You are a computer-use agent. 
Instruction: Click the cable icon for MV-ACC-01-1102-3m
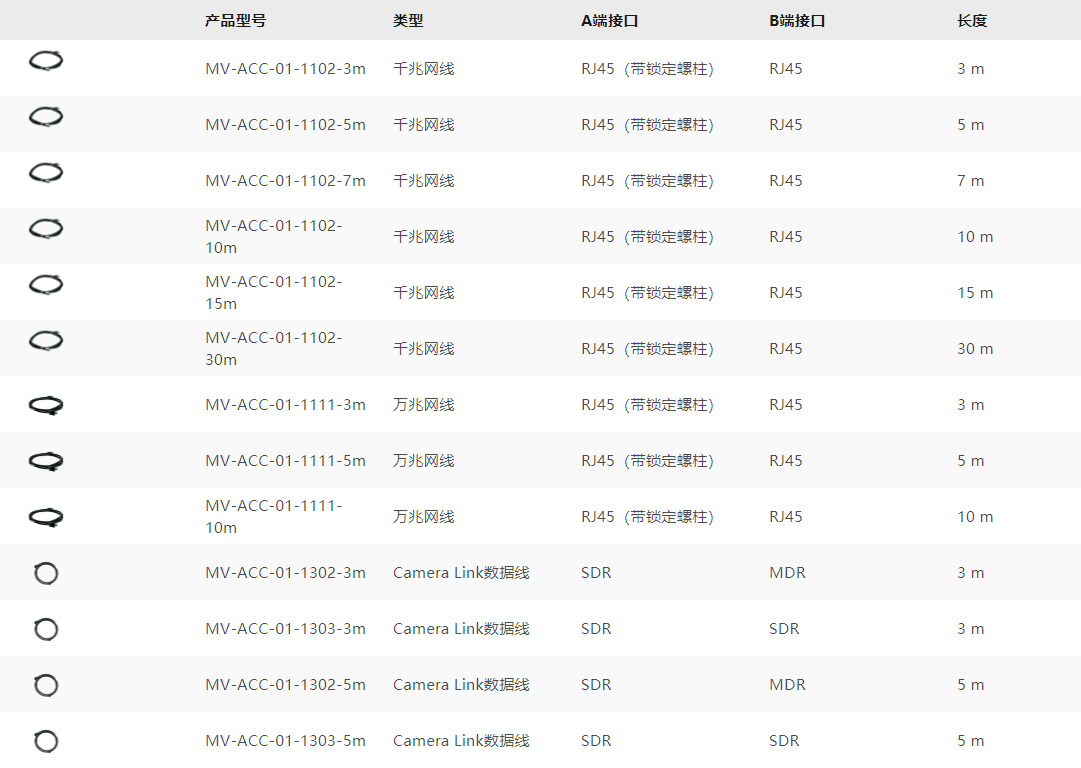click(x=45, y=62)
